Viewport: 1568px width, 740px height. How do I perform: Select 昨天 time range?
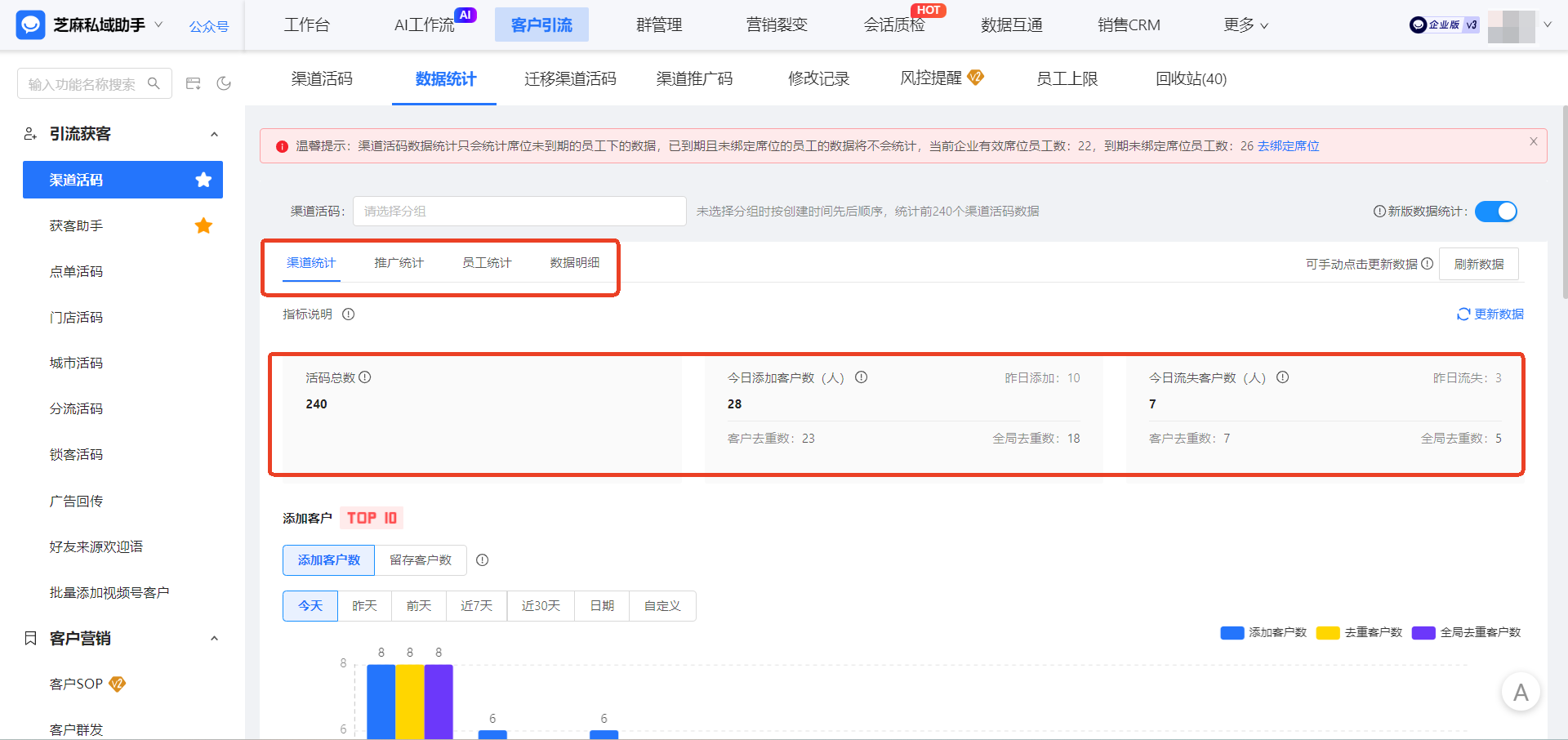pos(364,606)
